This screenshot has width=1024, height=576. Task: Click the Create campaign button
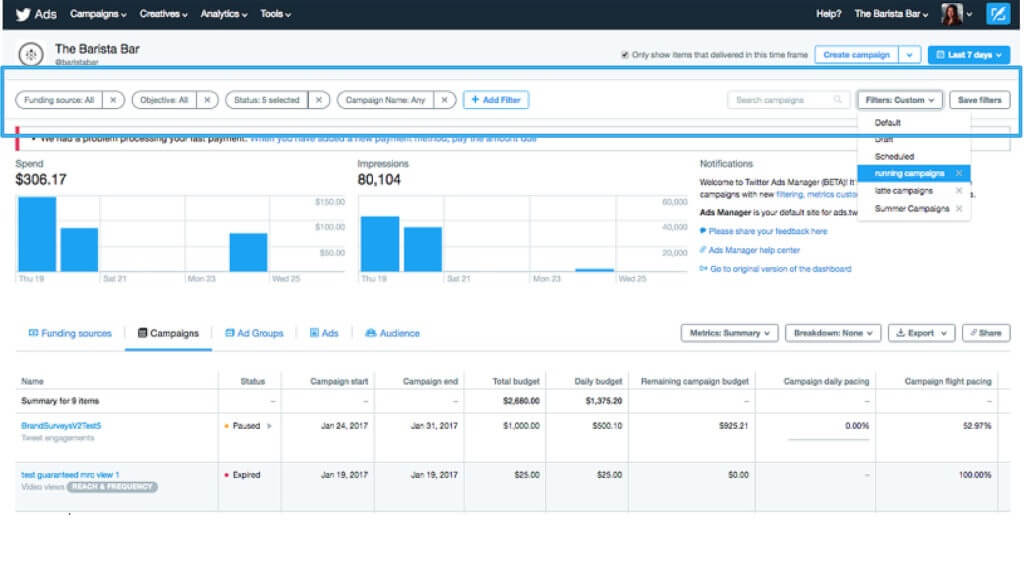tap(857, 55)
